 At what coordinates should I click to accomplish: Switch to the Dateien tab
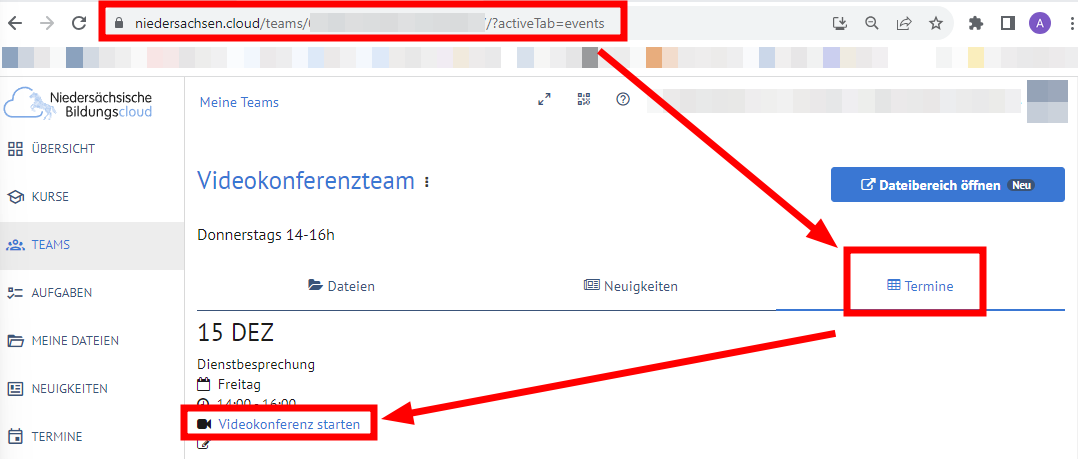(x=342, y=286)
